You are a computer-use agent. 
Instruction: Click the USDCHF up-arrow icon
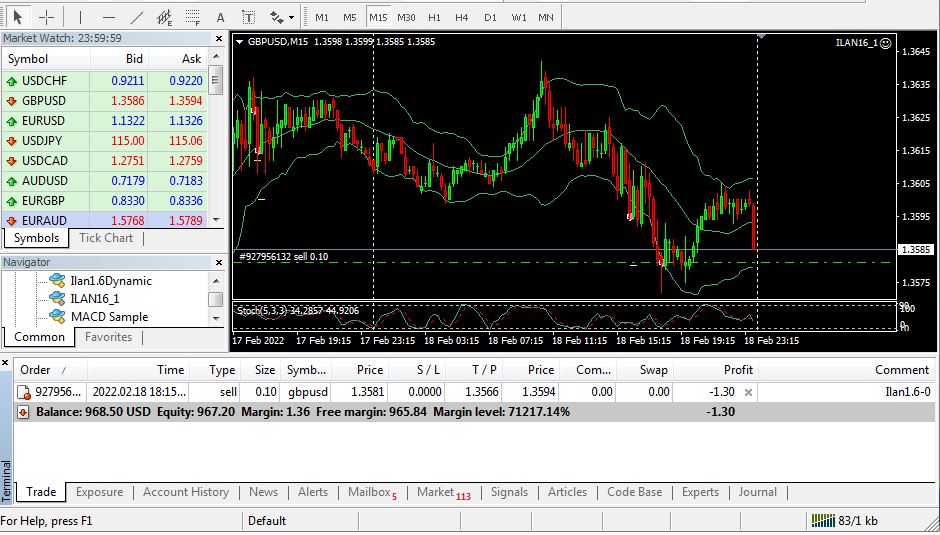pyautogui.click(x=11, y=81)
